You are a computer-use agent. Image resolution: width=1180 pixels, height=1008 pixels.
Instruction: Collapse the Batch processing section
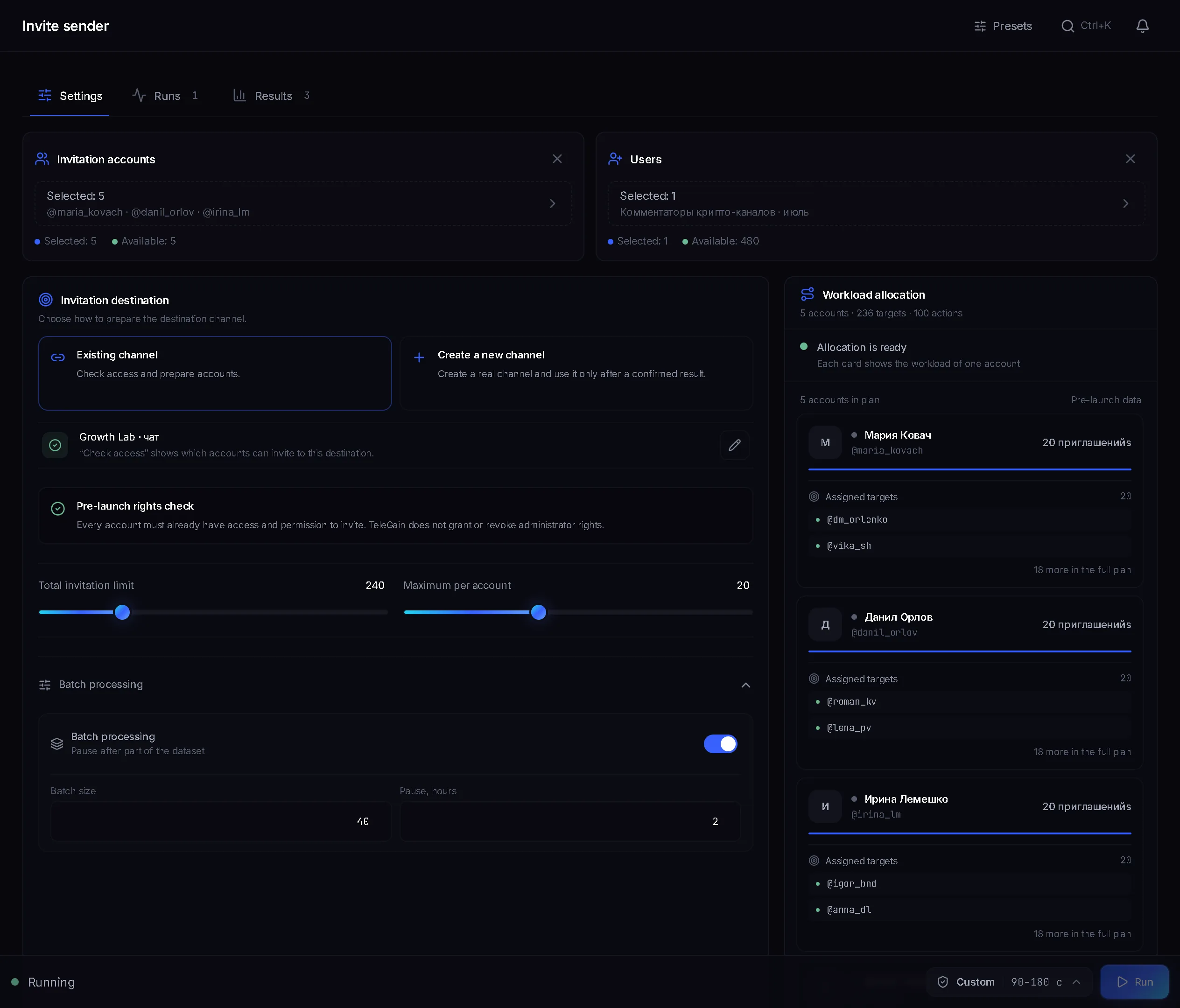(745, 685)
